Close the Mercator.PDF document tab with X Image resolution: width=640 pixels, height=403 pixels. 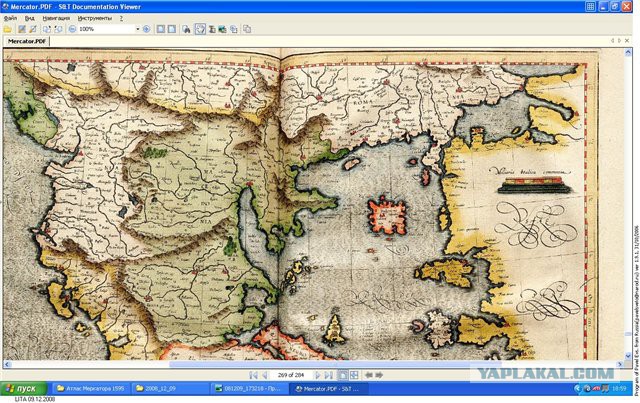click(x=627, y=40)
